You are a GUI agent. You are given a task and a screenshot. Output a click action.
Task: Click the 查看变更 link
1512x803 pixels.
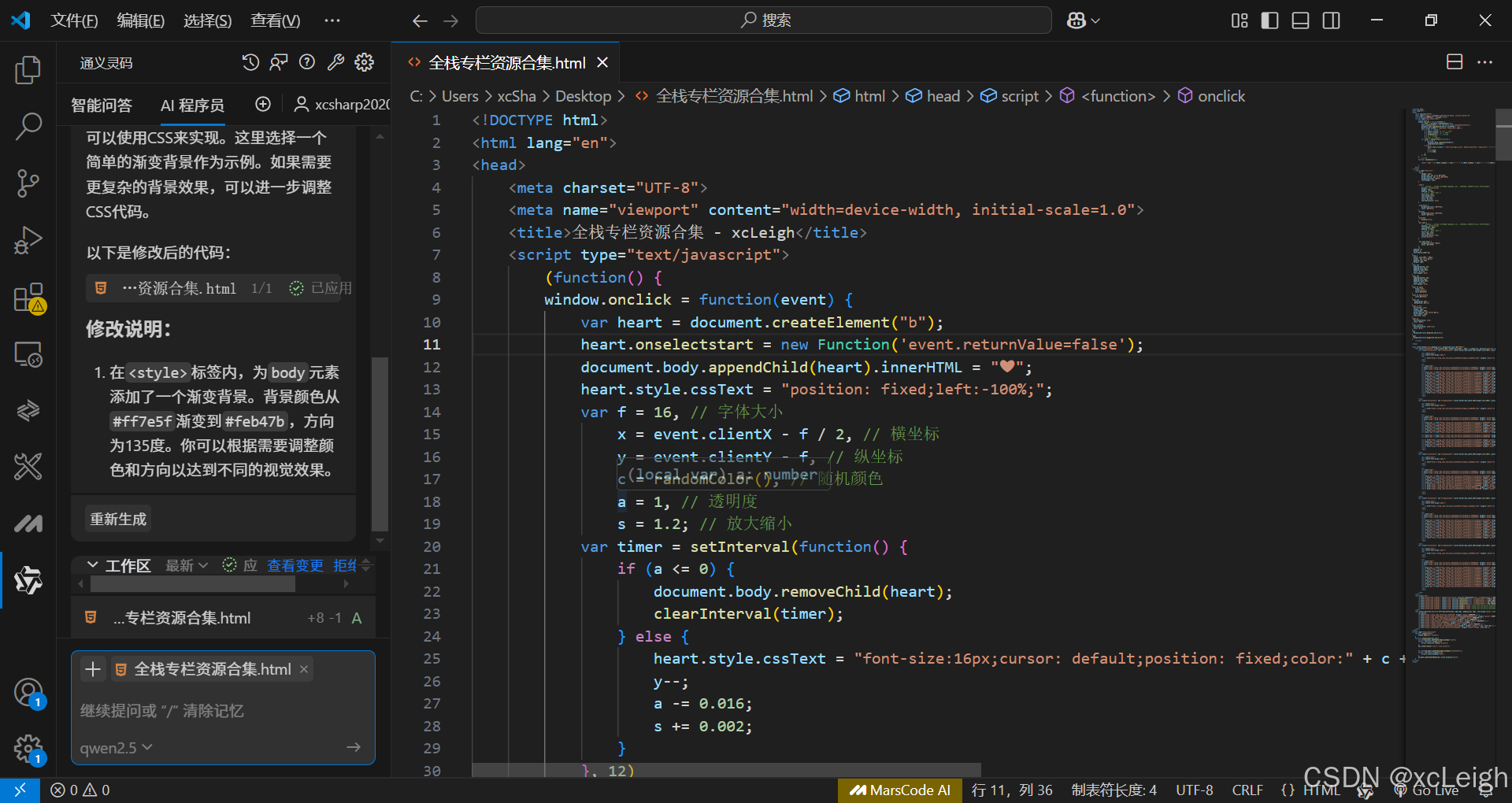(295, 565)
